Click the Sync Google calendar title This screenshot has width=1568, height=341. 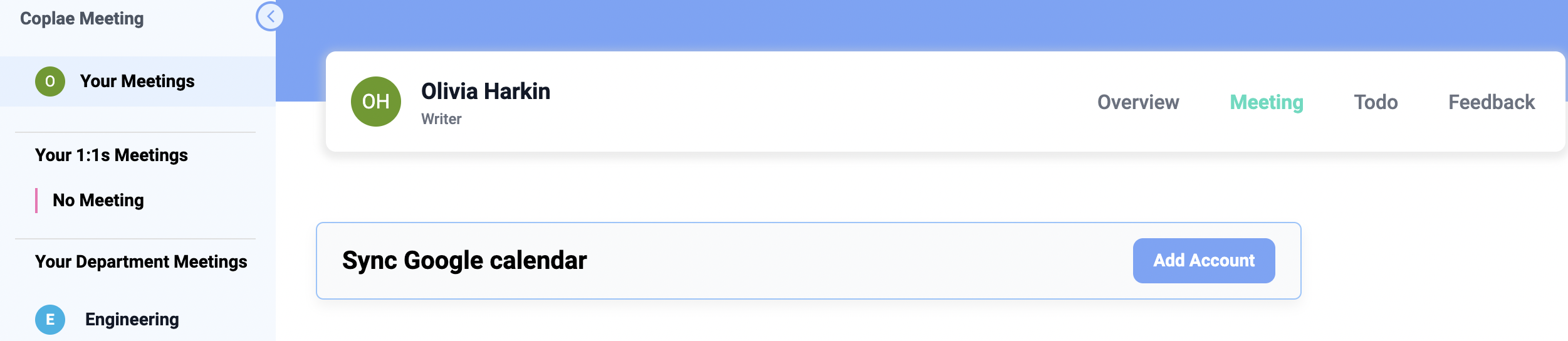point(464,261)
